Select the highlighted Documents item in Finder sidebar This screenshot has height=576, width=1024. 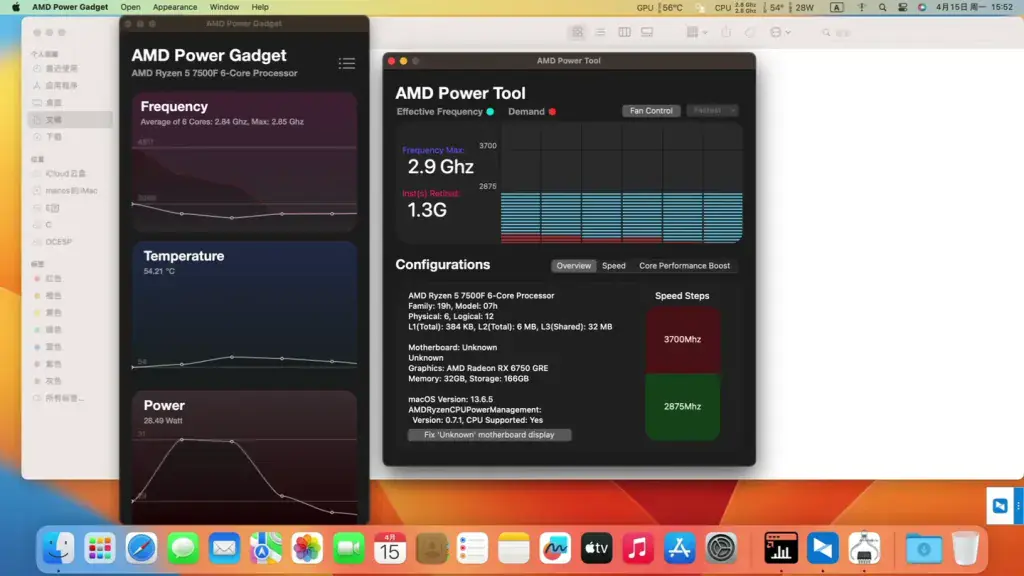[x=71, y=120]
